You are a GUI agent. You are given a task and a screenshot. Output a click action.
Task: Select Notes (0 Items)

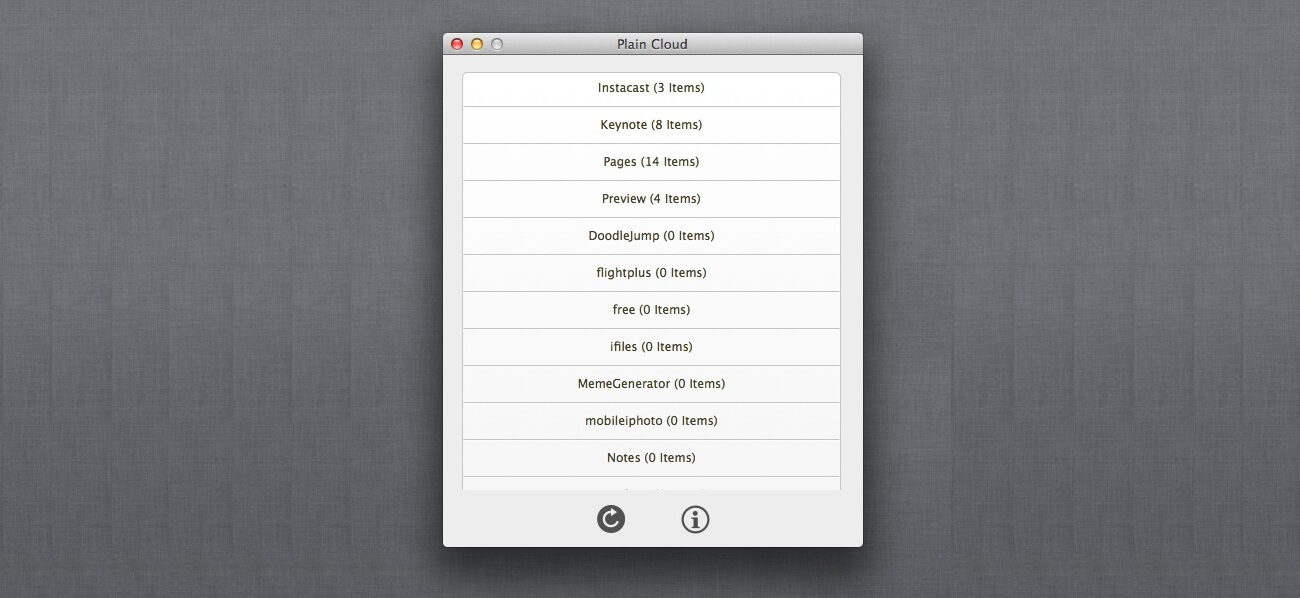pyautogui.click(x=651, y=458)
